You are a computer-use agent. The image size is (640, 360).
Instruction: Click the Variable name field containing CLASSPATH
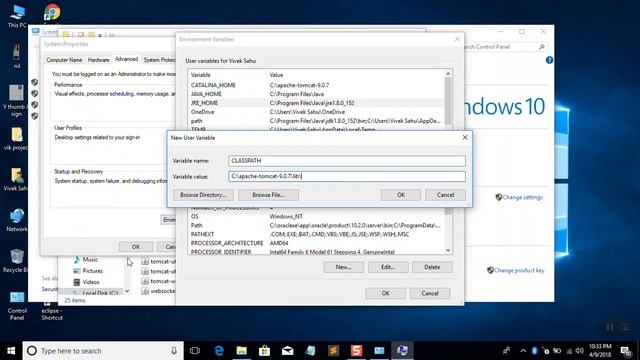pos(347,161)
